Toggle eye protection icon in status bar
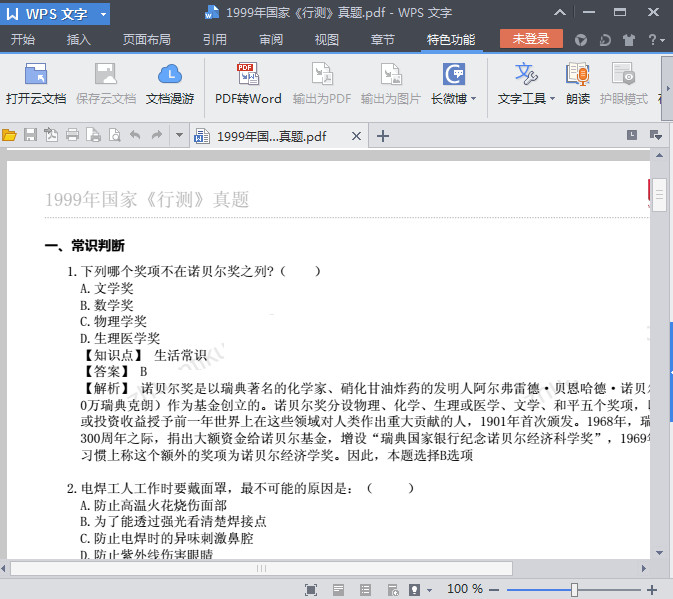 click(x=415, y=590)
